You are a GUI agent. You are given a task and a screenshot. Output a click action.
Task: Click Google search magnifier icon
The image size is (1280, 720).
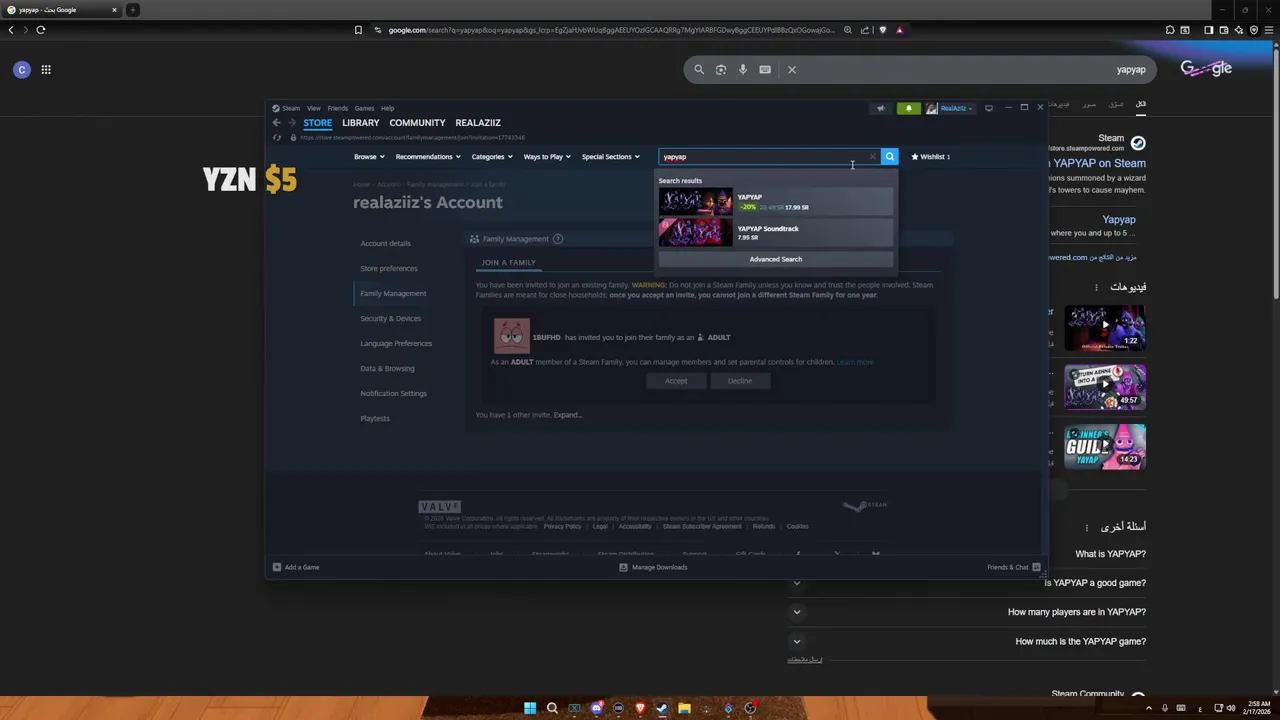click(699, 70)
